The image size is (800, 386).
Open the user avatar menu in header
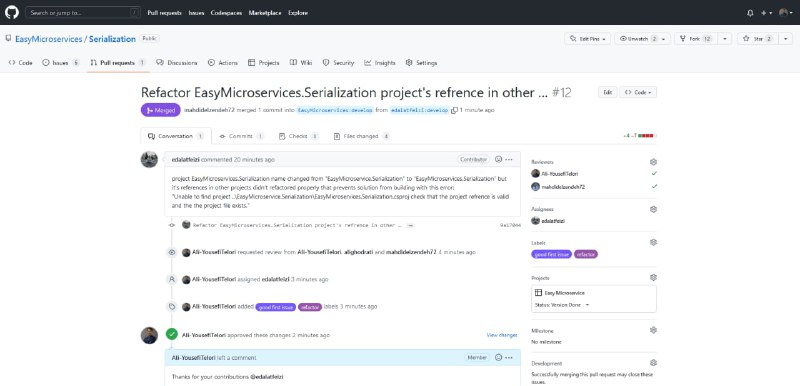pyautogui.click(x=786, y=13)
